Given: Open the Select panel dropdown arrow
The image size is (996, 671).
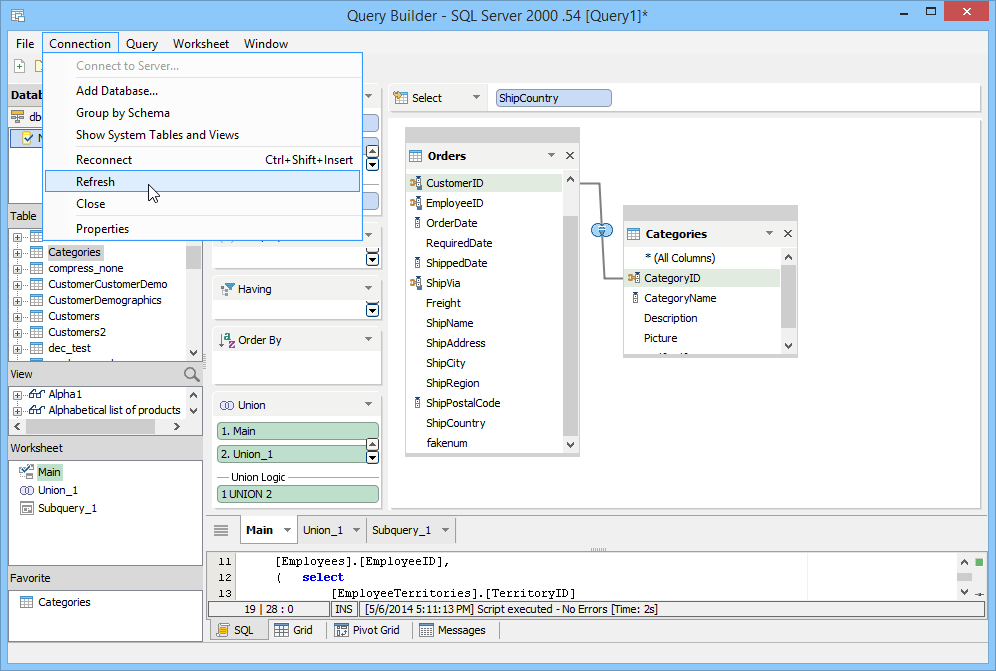Looking at the screenshot, I should [x=476, y=98].
